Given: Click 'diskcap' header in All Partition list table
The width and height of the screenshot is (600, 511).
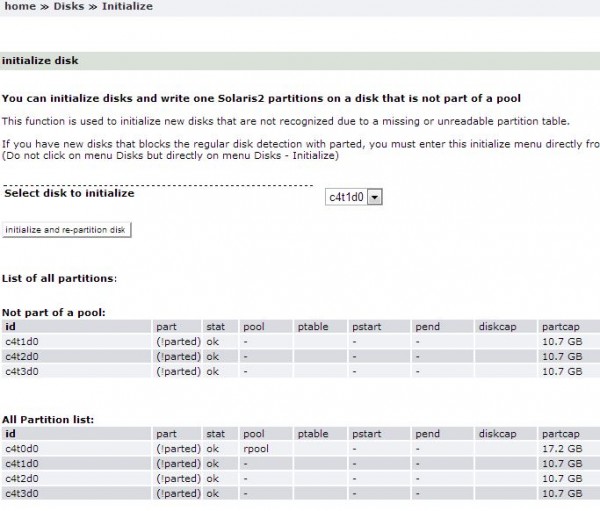Looking at the screenshot, I should point(497,434).
